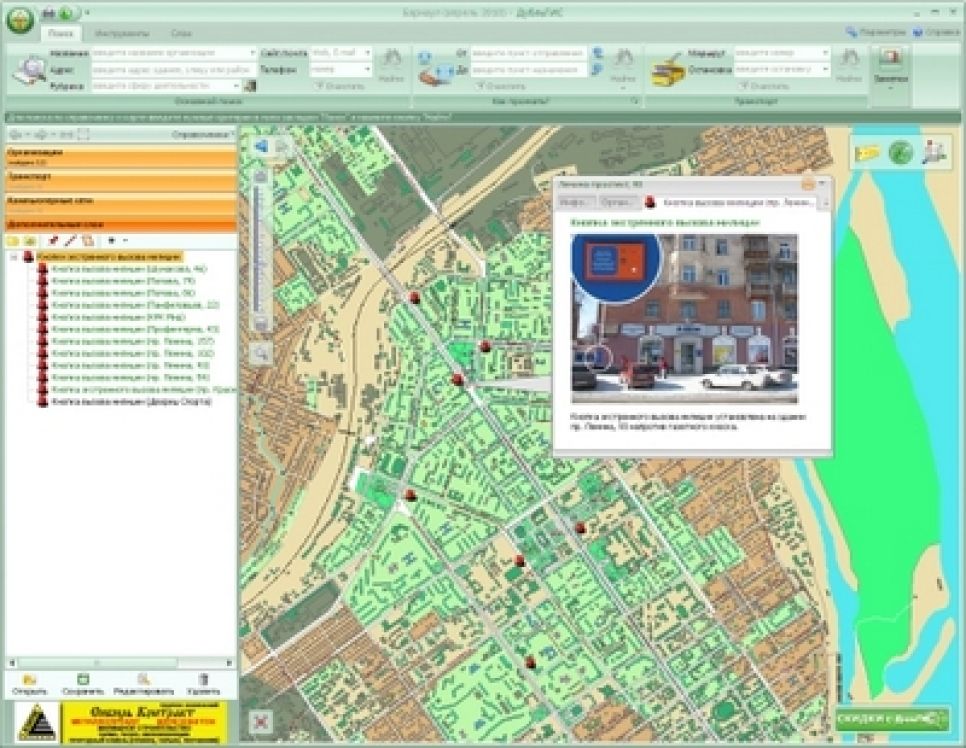Click the Удалить button at panel bottom
966x748 pixels.
click(x=203, y=685)
